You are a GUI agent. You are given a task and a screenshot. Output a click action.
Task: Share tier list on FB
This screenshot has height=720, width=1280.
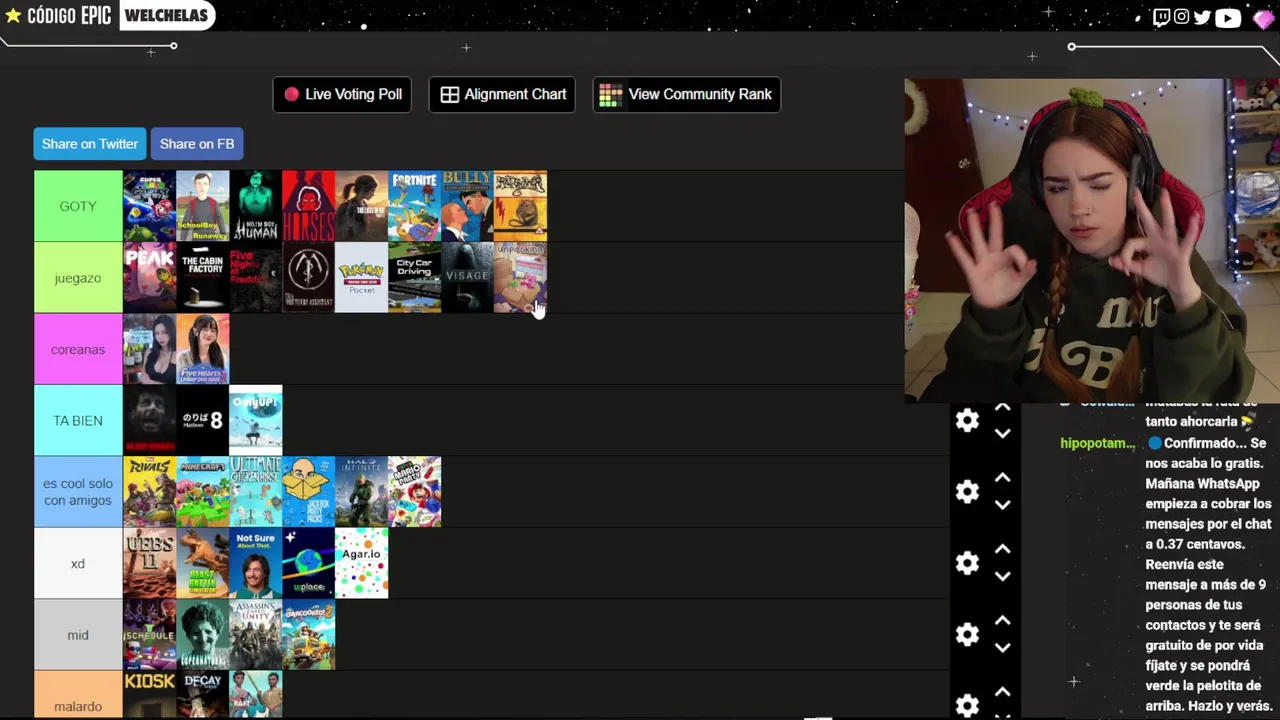tap(197, 144)
